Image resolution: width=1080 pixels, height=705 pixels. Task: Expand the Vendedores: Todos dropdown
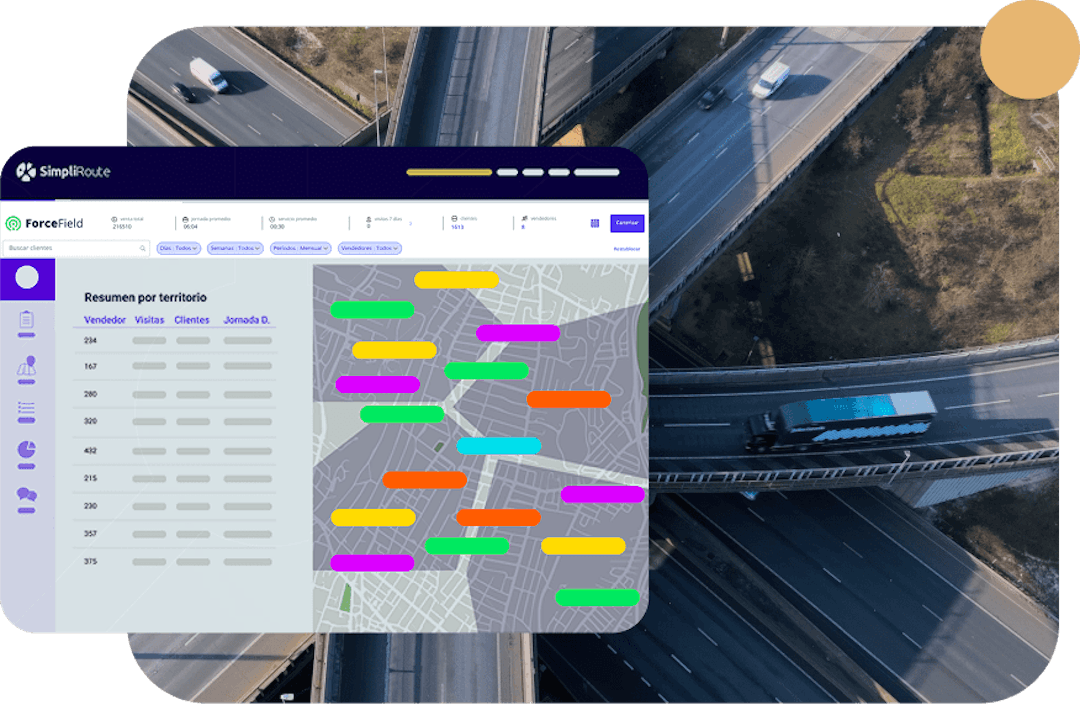(x=369, y=248)
